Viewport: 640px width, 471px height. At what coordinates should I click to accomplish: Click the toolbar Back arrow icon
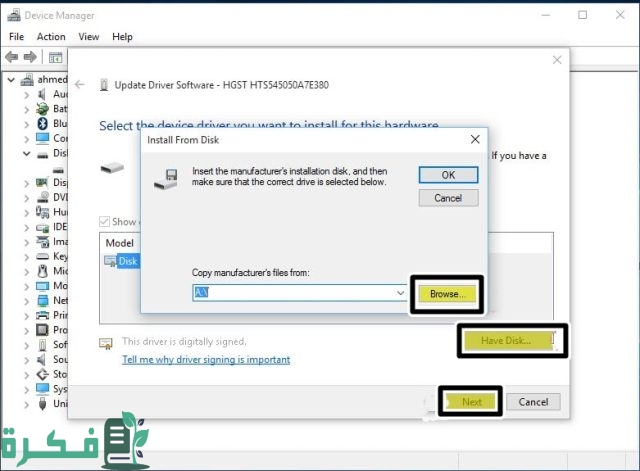14,57
